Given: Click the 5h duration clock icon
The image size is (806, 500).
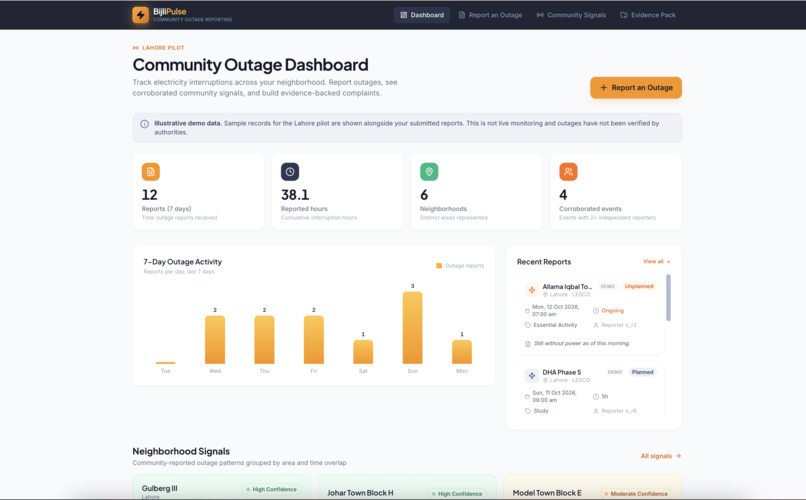Looking at the screenshot, I should pos(596,397).
